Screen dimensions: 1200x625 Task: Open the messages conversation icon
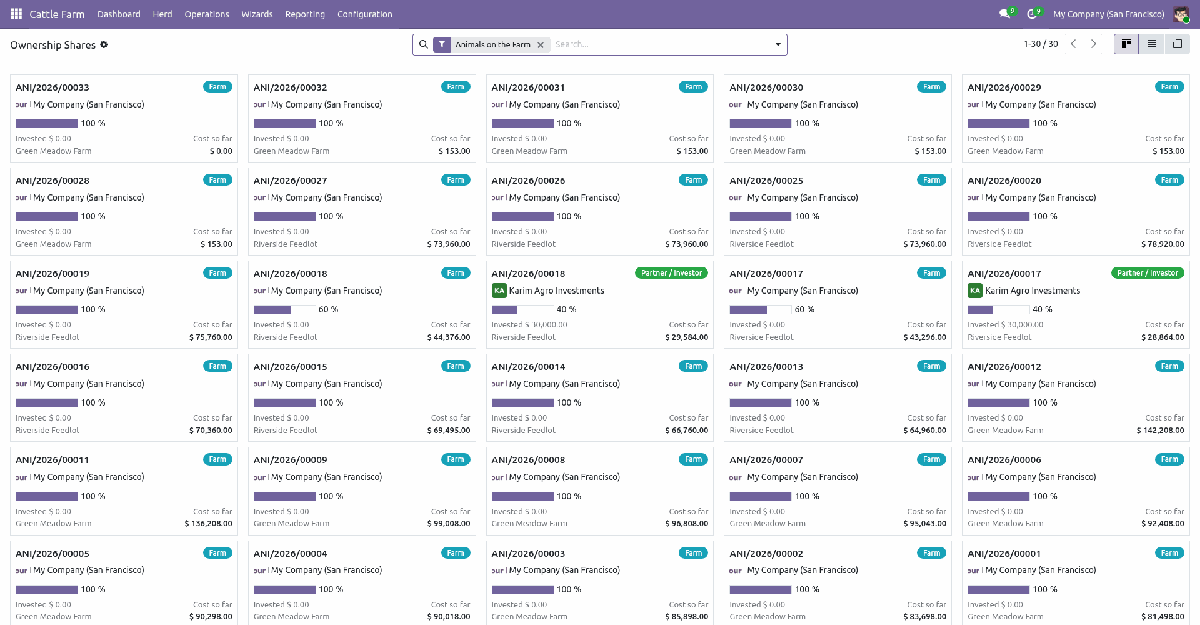click(x=1005, y=14)
